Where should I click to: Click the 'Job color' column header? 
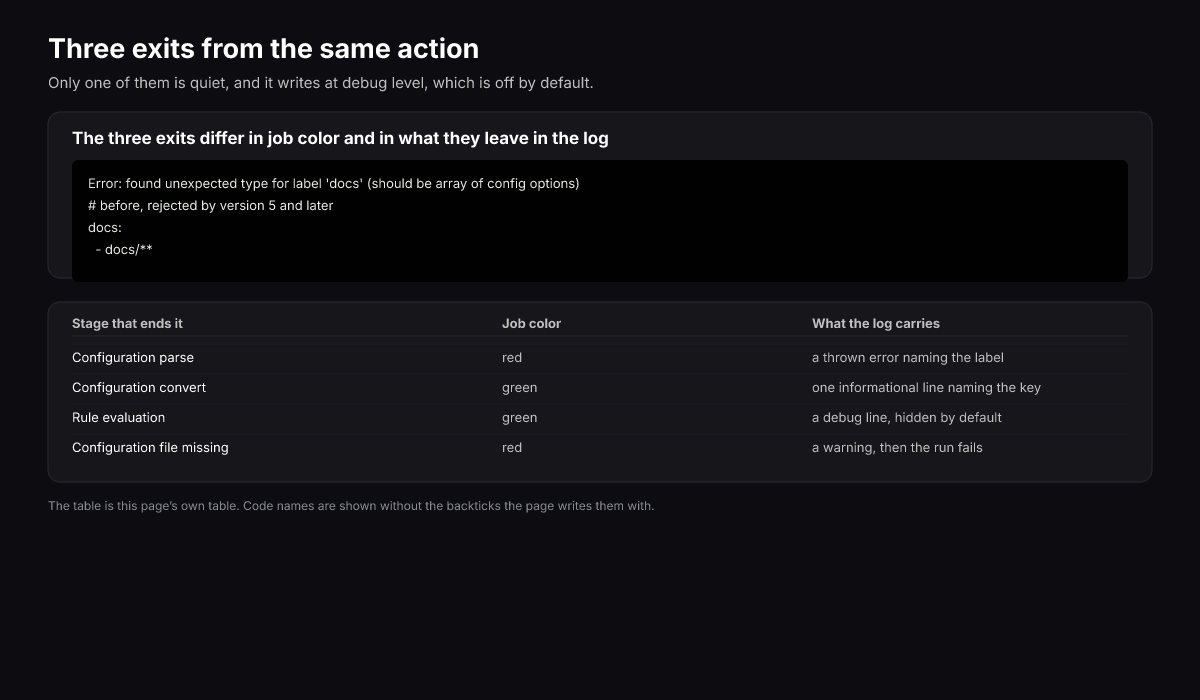click(x=531, y=323)
